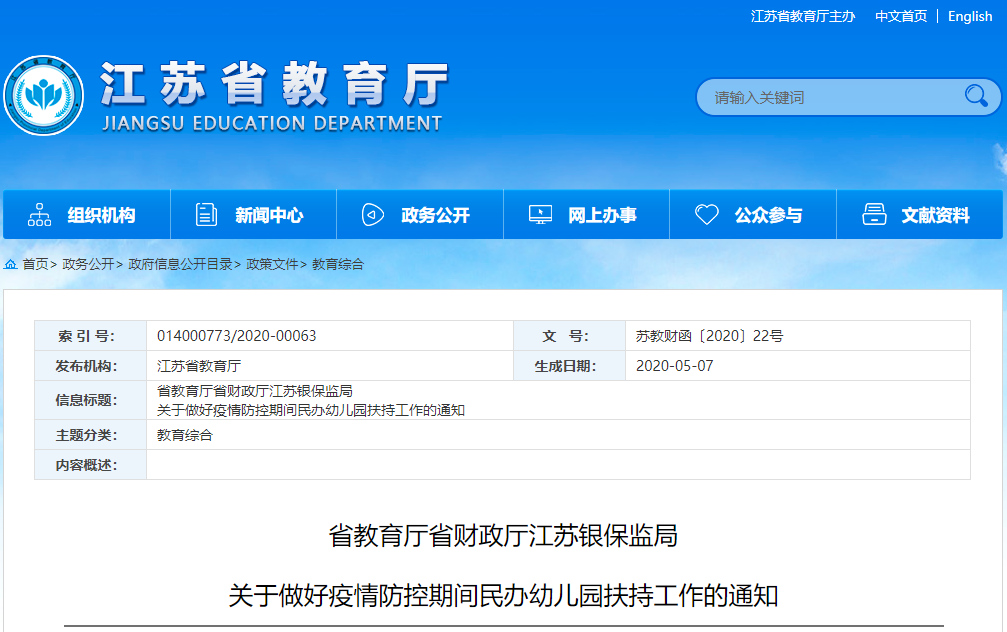This screenshot has width=1007, height=632.
Task: Click the 江苏省教育厅 site title banner
Action: [274, 83]
